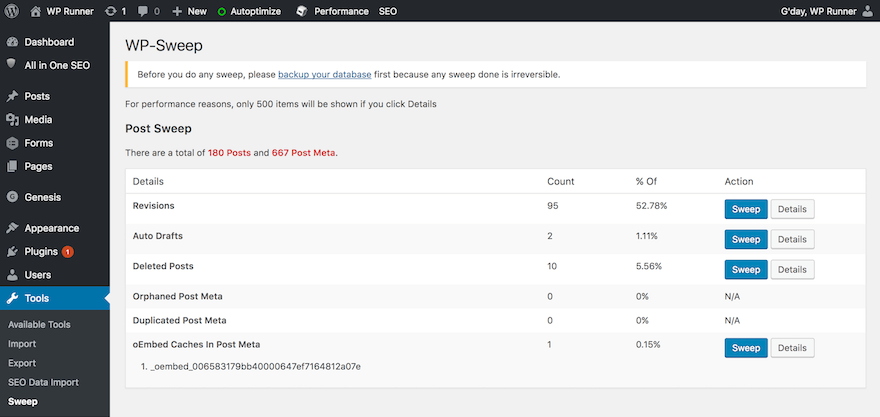Open G'day, WP Runner account menu
The width and height of the screenshot is (880, 417).
pyautogui.click(x=818, y=11)
